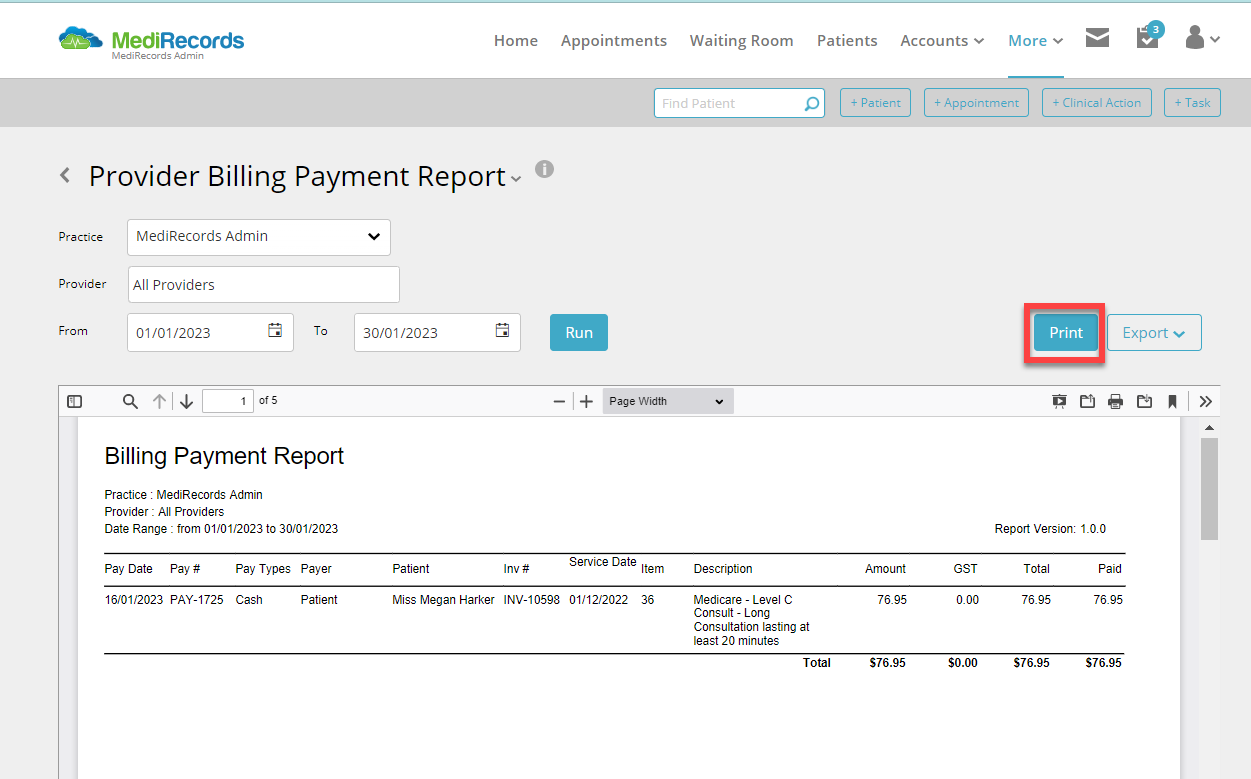Screen dimensions: 1251x779
Task: Show report info via the grey i icon
Action: click(x=544, y=169)
